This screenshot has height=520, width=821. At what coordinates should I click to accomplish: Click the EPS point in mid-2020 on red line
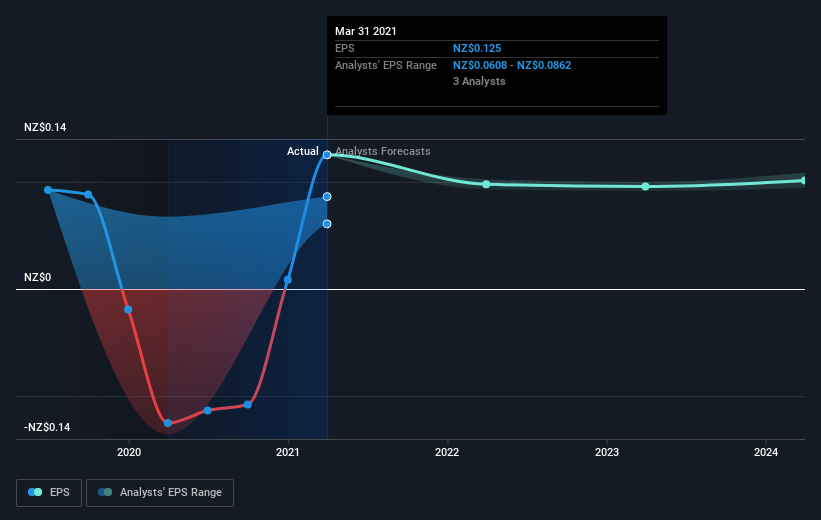pos(208,411)
